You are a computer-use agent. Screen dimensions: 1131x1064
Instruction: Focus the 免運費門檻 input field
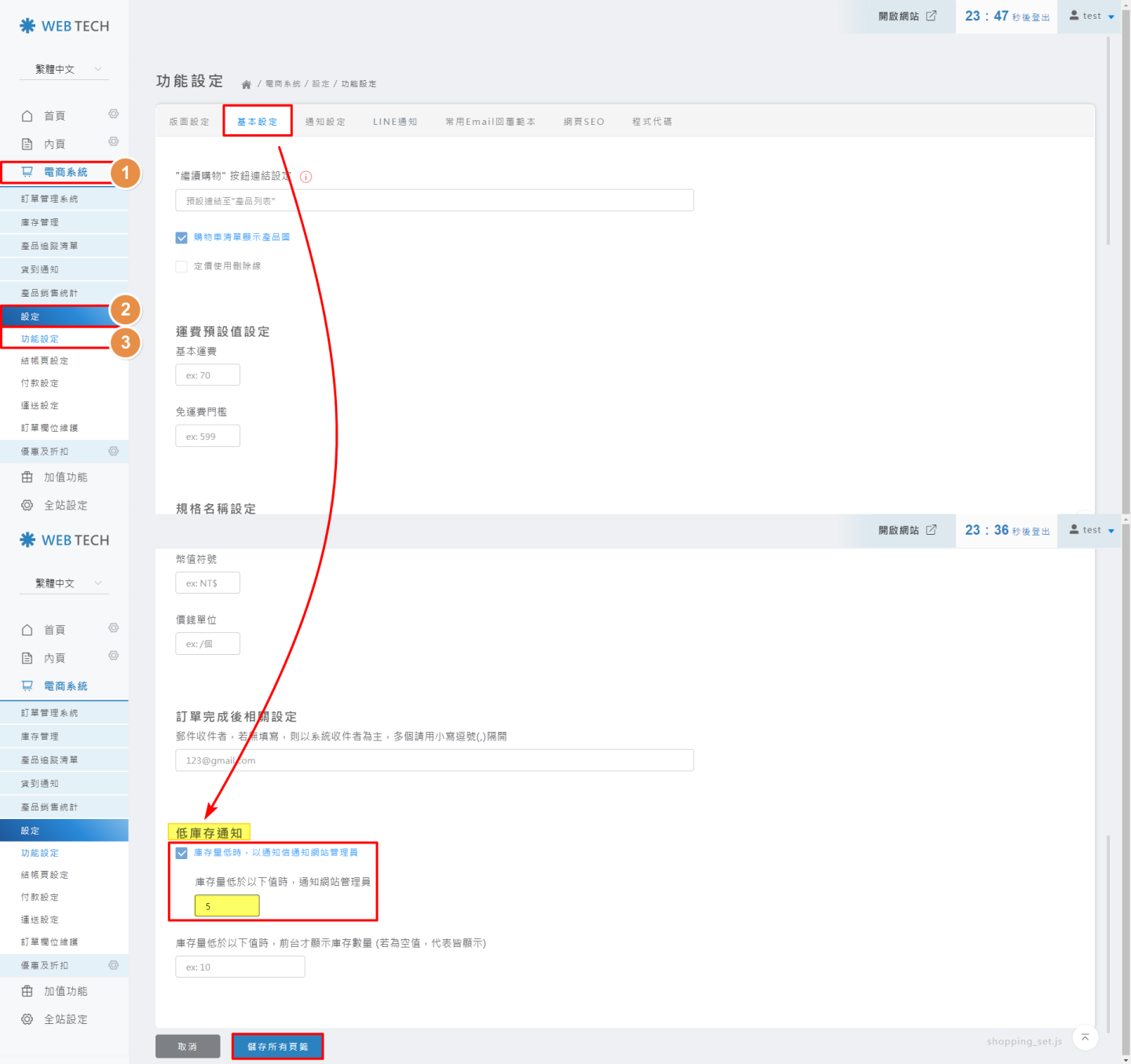(207, 437)
